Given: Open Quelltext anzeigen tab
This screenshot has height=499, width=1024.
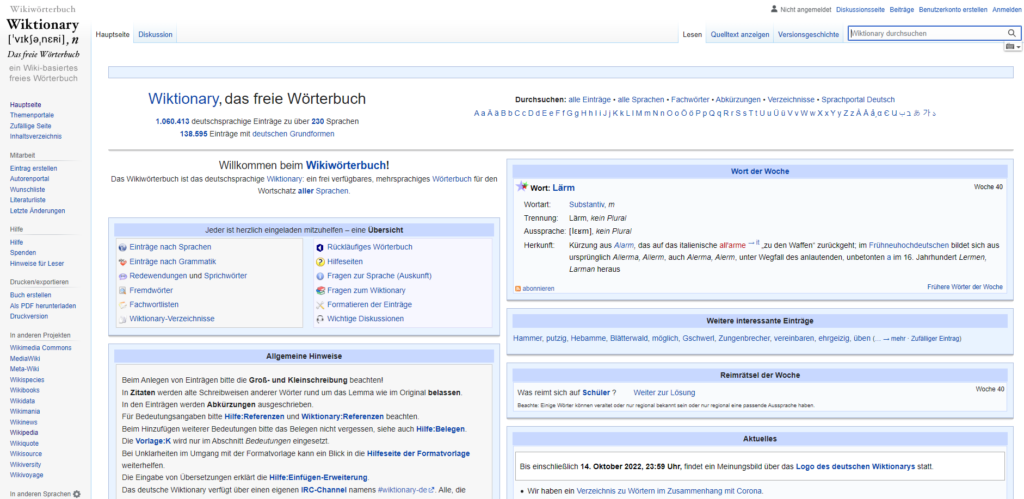Looking at the screenshot, I should pyautogui.click(x=740, y=35).
